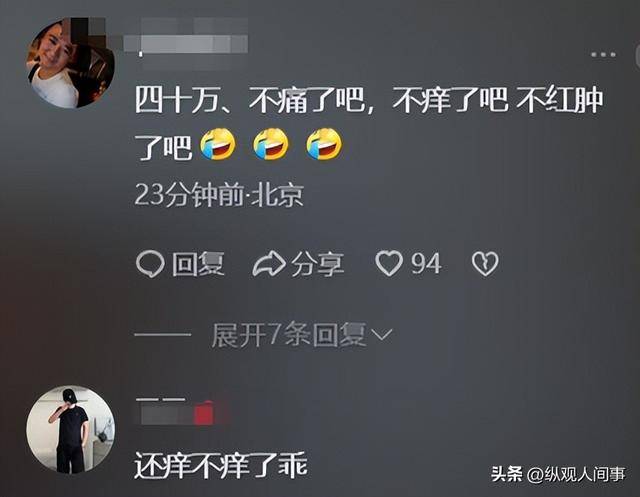Click the share arrow icon
640x497 pixels.
[269, 264]
